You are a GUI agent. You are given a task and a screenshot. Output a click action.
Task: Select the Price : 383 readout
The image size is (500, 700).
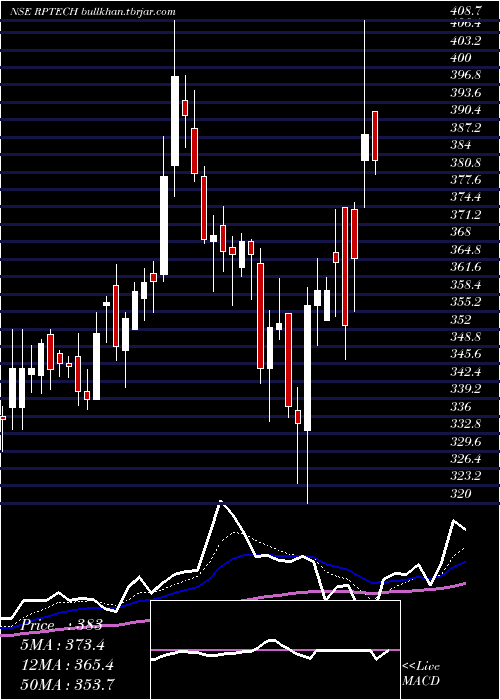click(62, 625)
